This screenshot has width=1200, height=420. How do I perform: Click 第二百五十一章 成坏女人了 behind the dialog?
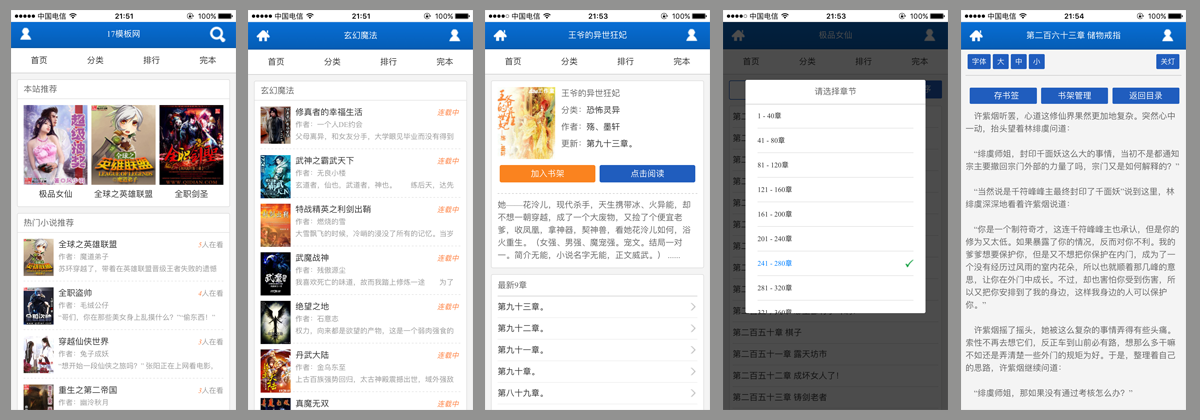click(788, 375)
